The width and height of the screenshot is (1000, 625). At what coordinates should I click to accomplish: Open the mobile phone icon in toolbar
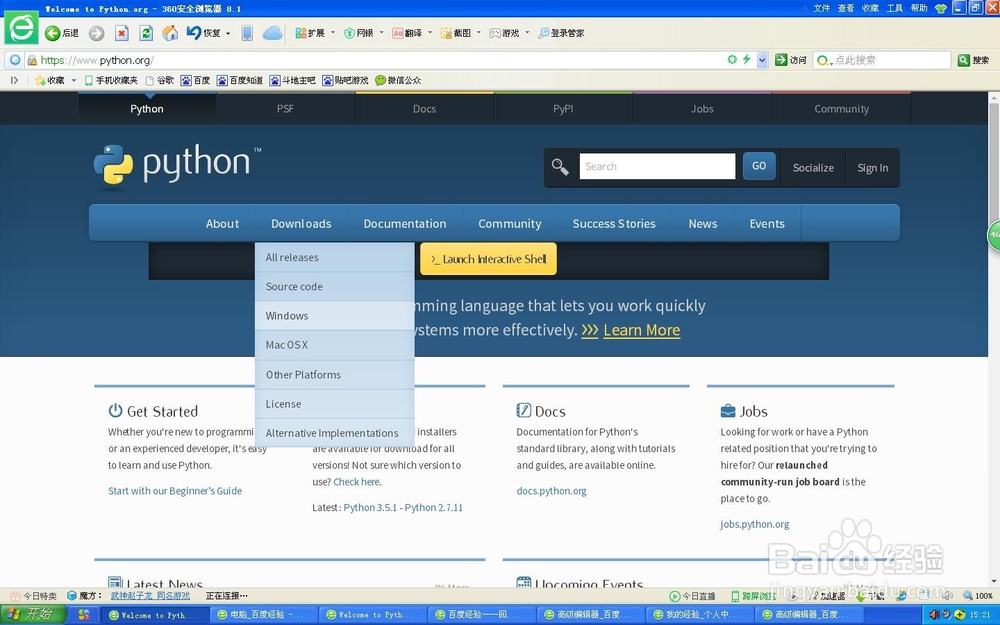[247, 33]
